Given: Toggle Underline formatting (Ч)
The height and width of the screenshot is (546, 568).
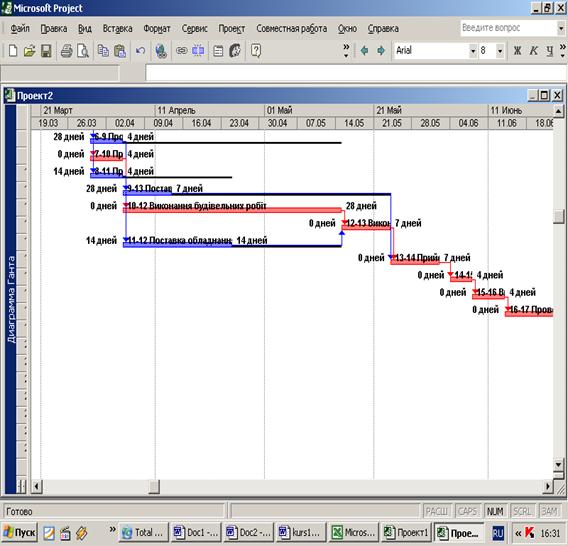Looking at the screenshot, I should click(x=550, y=51).
